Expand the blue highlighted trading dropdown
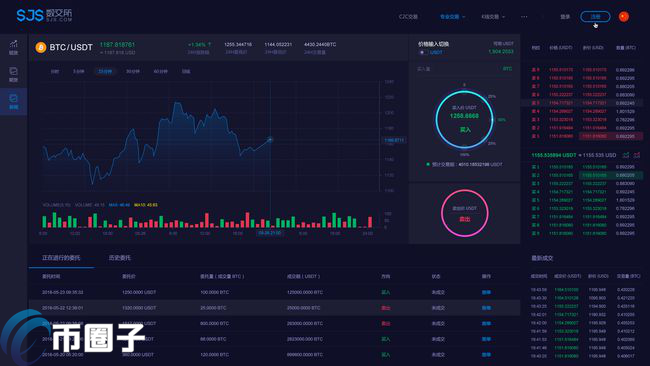The image size is (650, 366). [452, 17]
